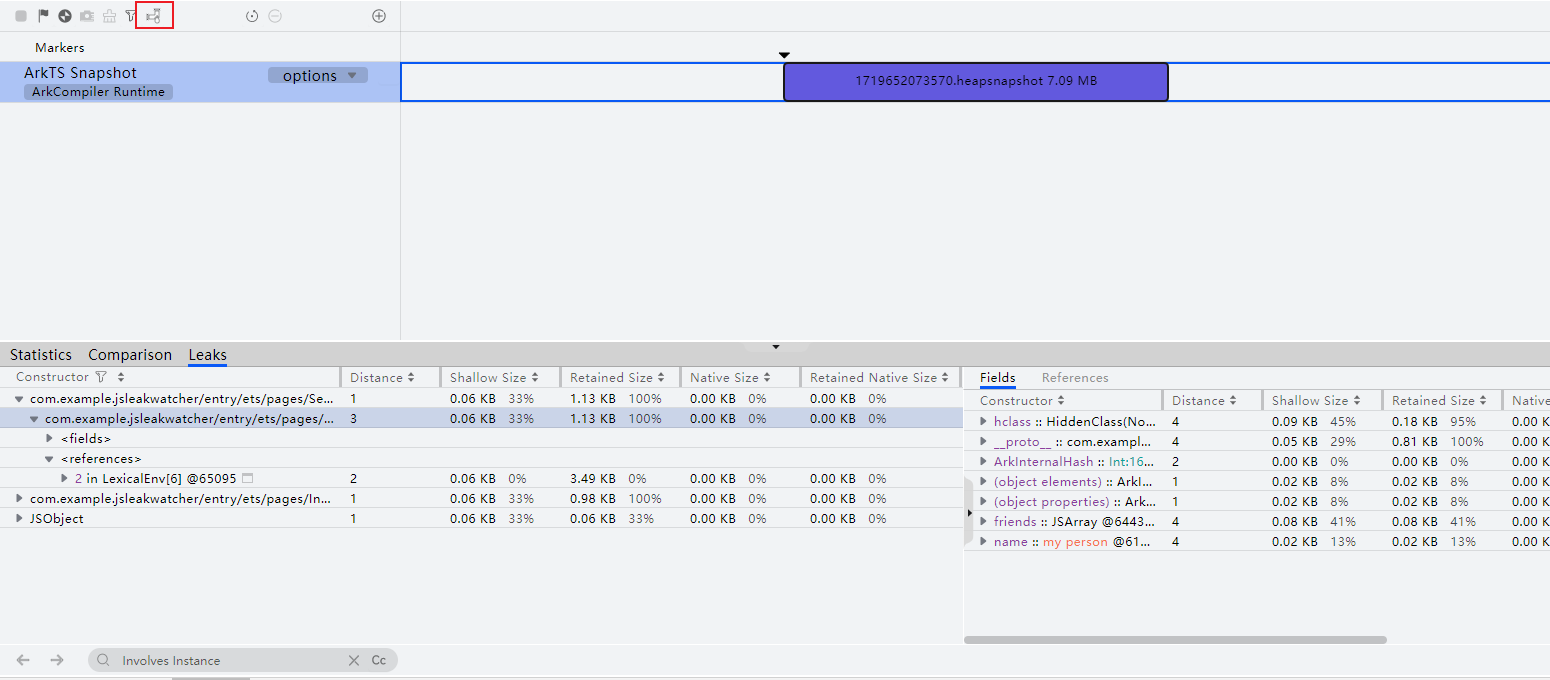Click the back arrow near search
This screenshot has height=680, width=1550.
point(24,660)
